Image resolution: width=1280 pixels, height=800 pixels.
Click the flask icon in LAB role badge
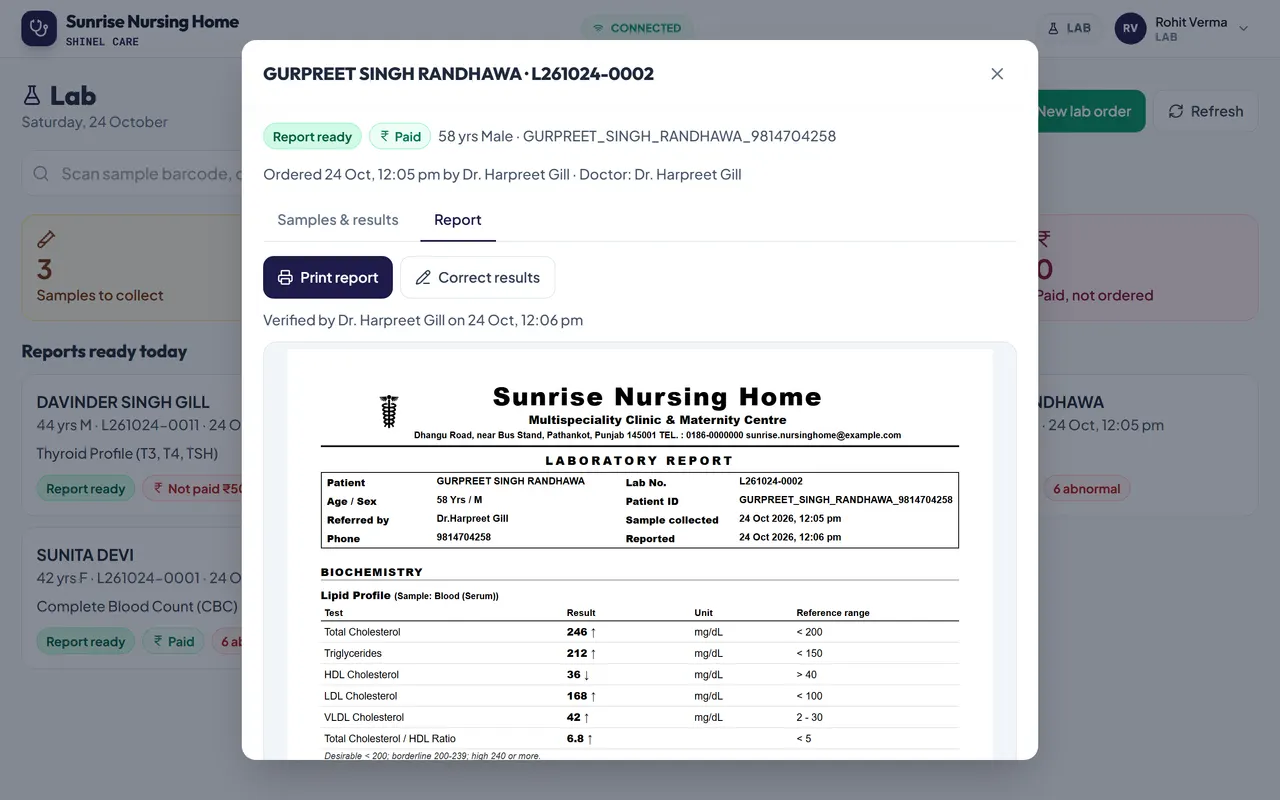pyautogui.click(x=1053, y=28)
